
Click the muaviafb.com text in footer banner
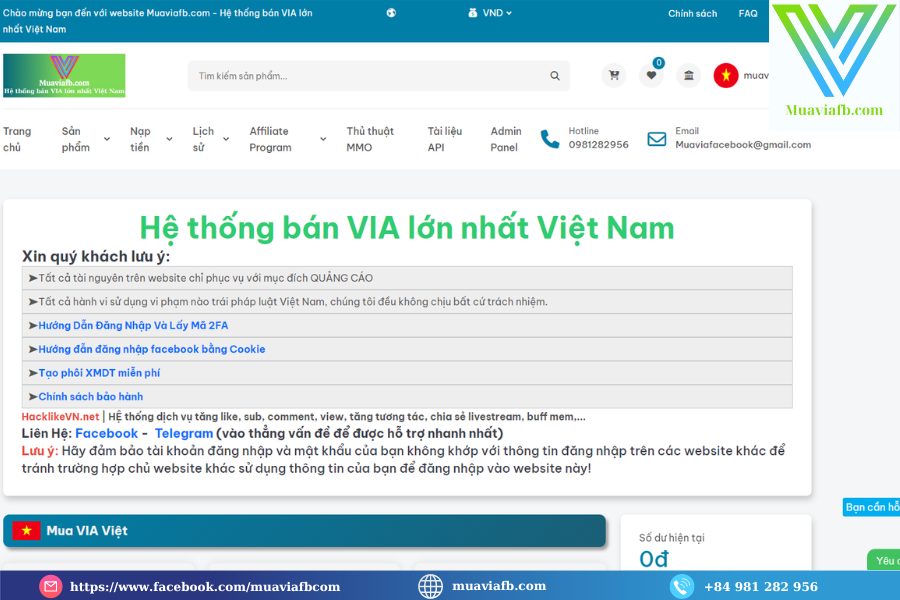[x=499, y=586]
